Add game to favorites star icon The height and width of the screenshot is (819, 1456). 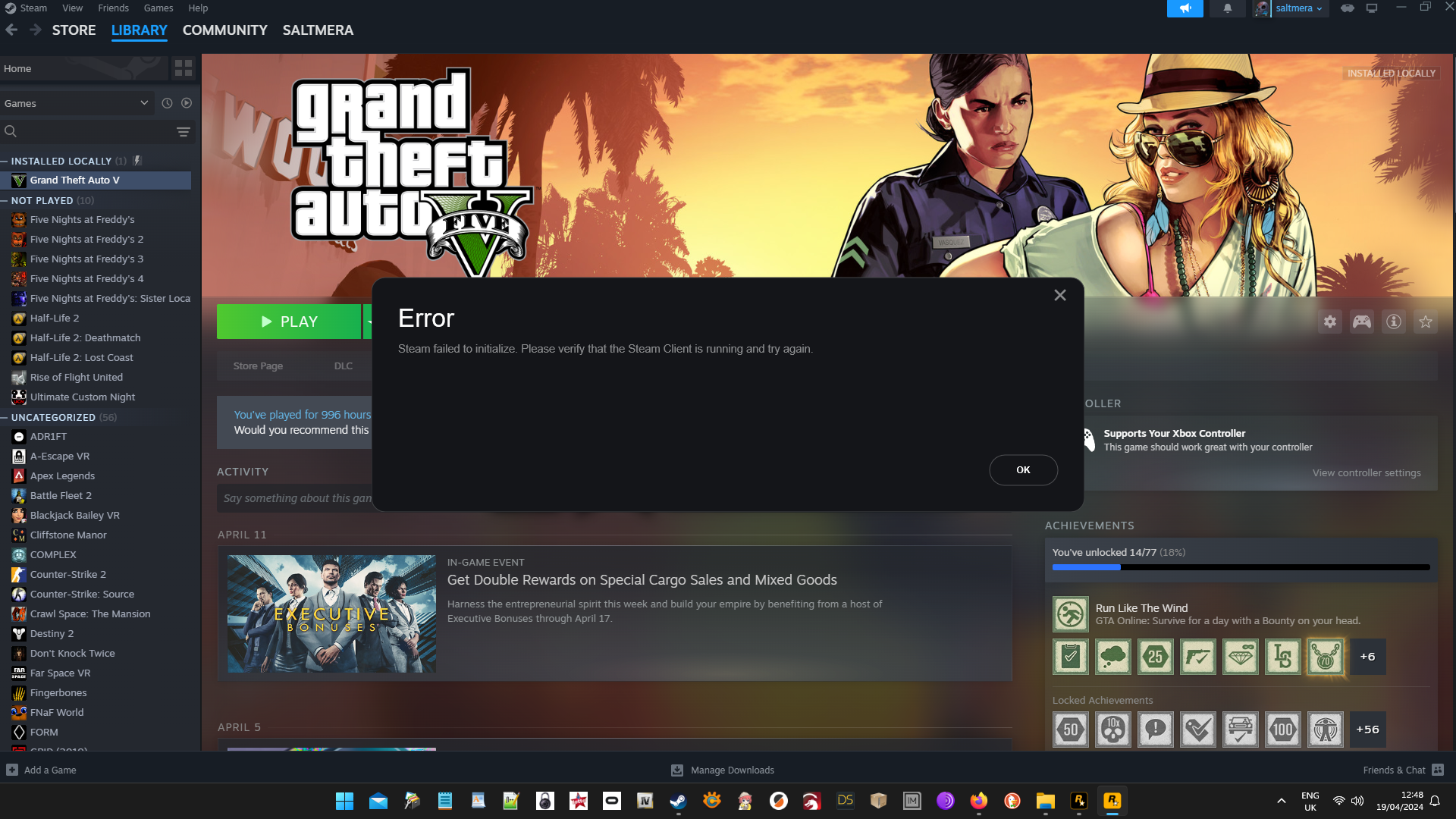1426,322
